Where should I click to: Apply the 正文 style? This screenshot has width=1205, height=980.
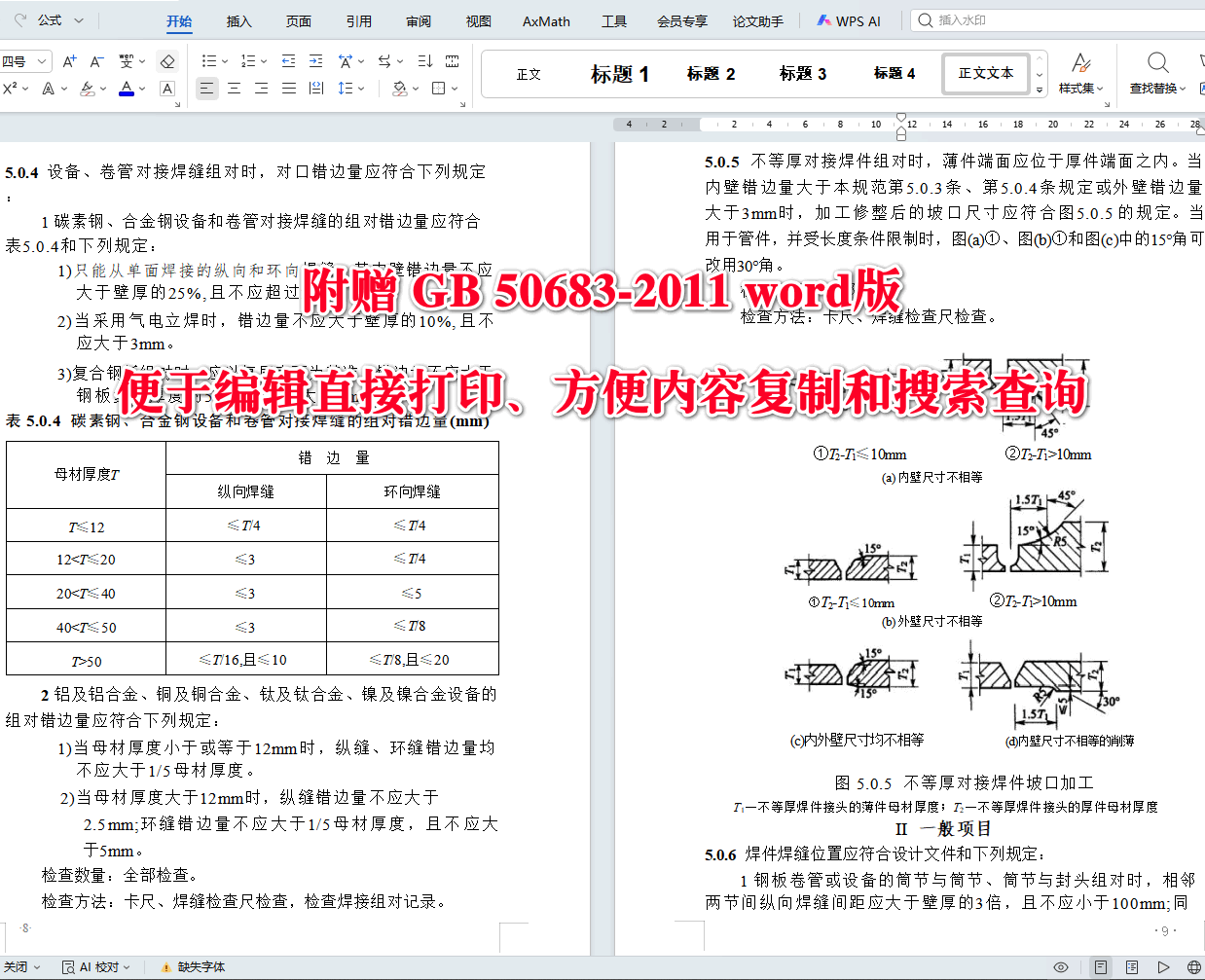click(529, 74)
